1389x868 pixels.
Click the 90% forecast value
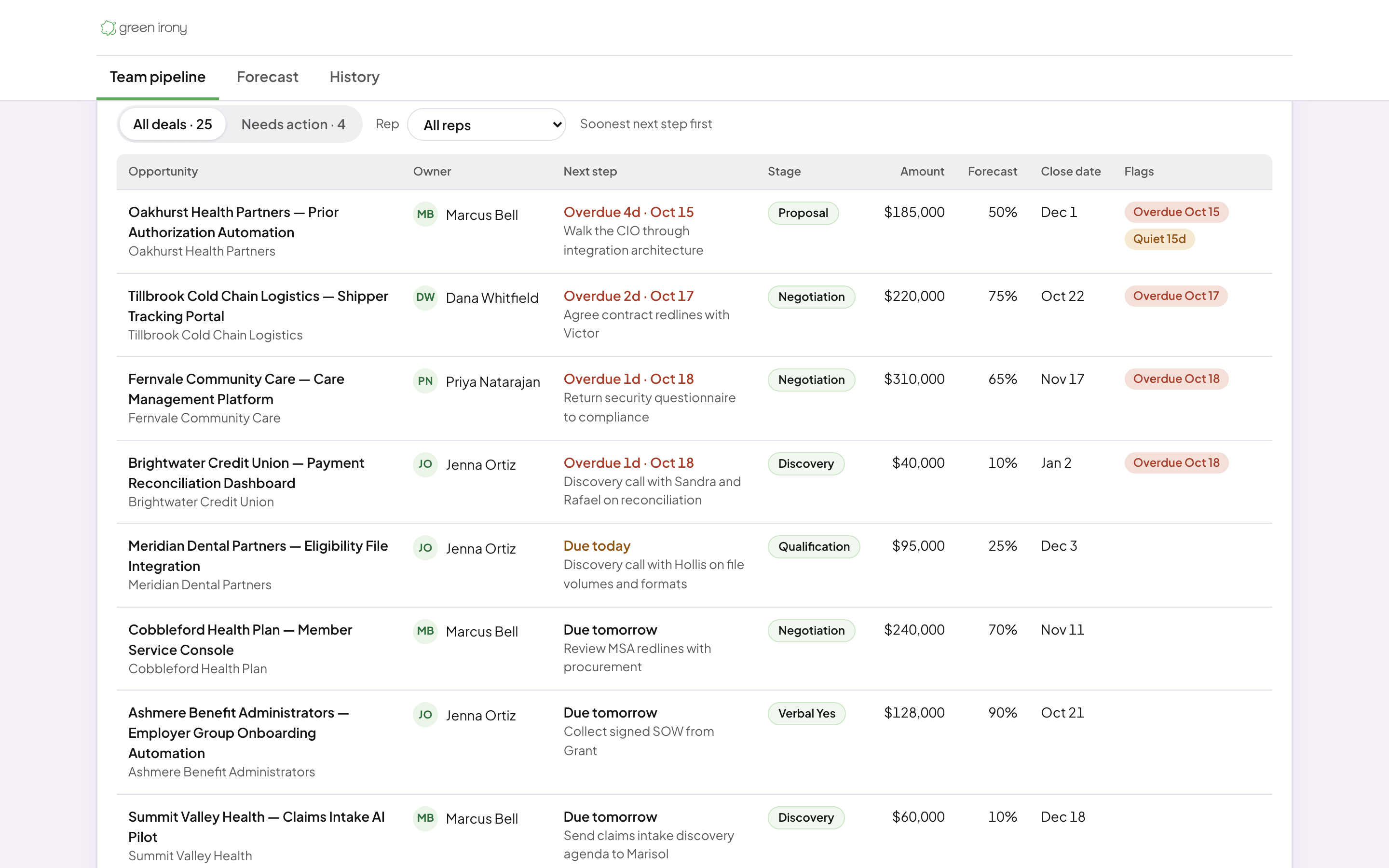click(x=1002, y=712)
